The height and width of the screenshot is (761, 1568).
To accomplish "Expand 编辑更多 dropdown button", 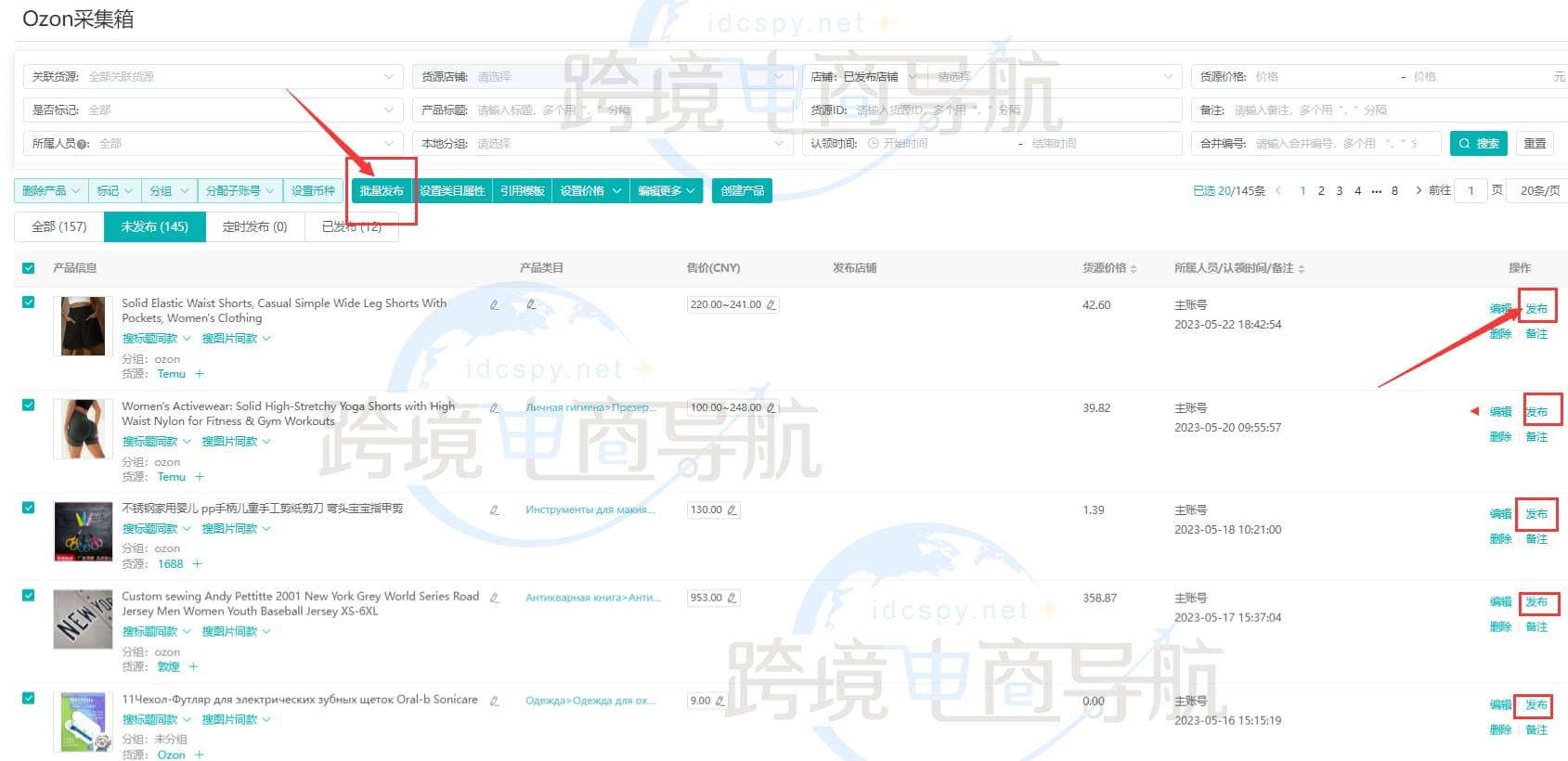I will pos(667,191).
